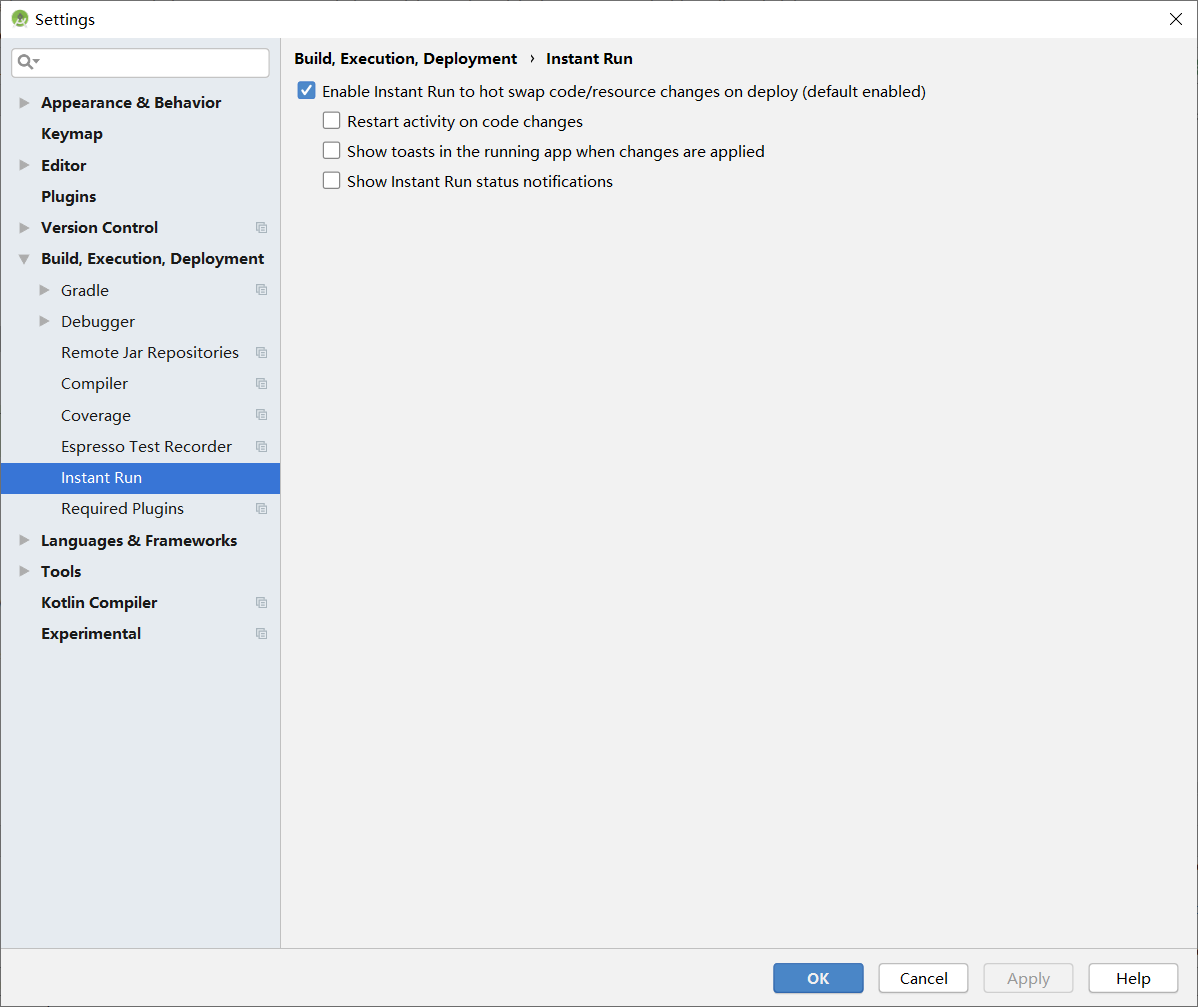Click the project-level icon beside Remote Jar Repositories

(x=261, y=353)
